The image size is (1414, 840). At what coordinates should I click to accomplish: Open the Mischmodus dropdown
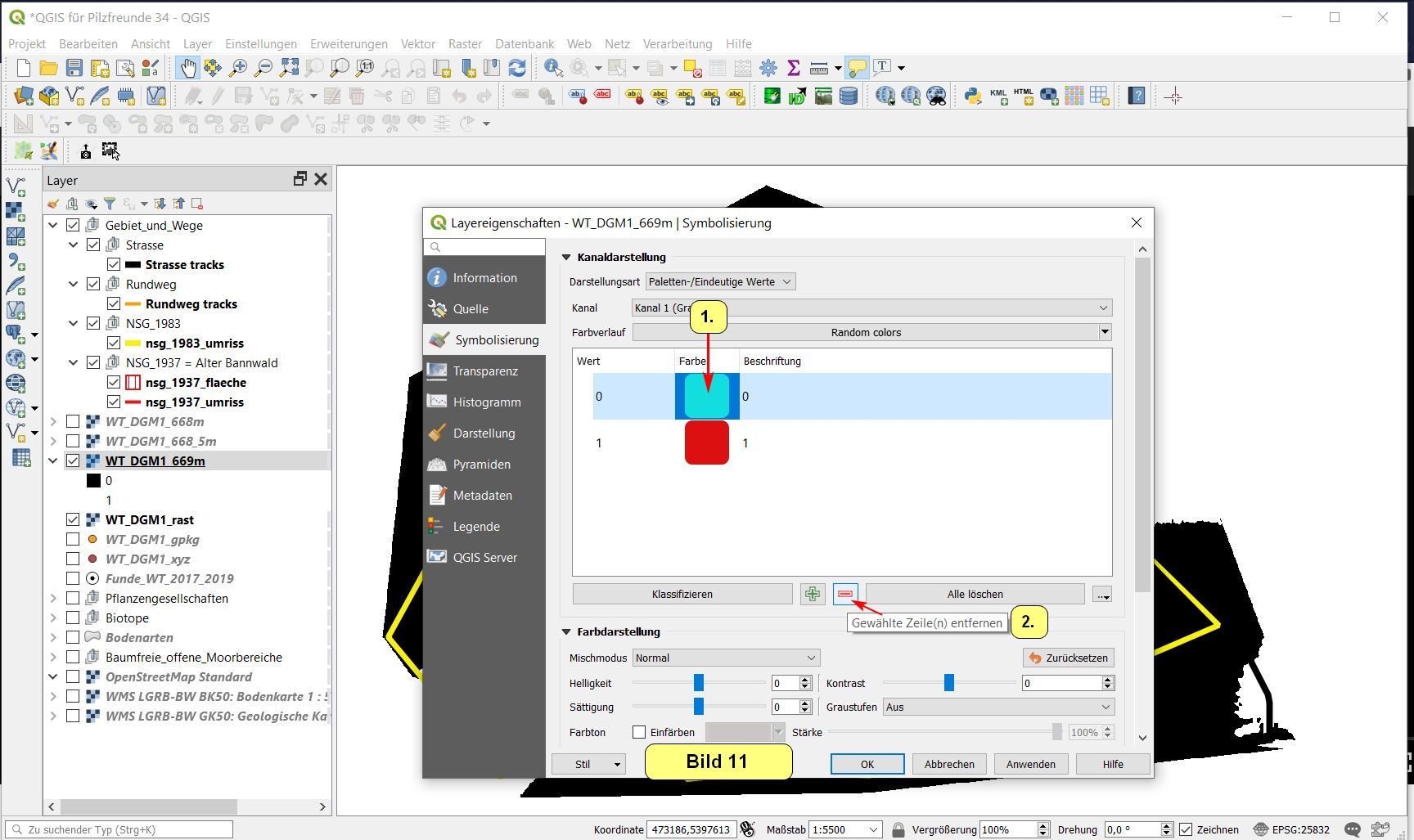click(x=725, y=658)
